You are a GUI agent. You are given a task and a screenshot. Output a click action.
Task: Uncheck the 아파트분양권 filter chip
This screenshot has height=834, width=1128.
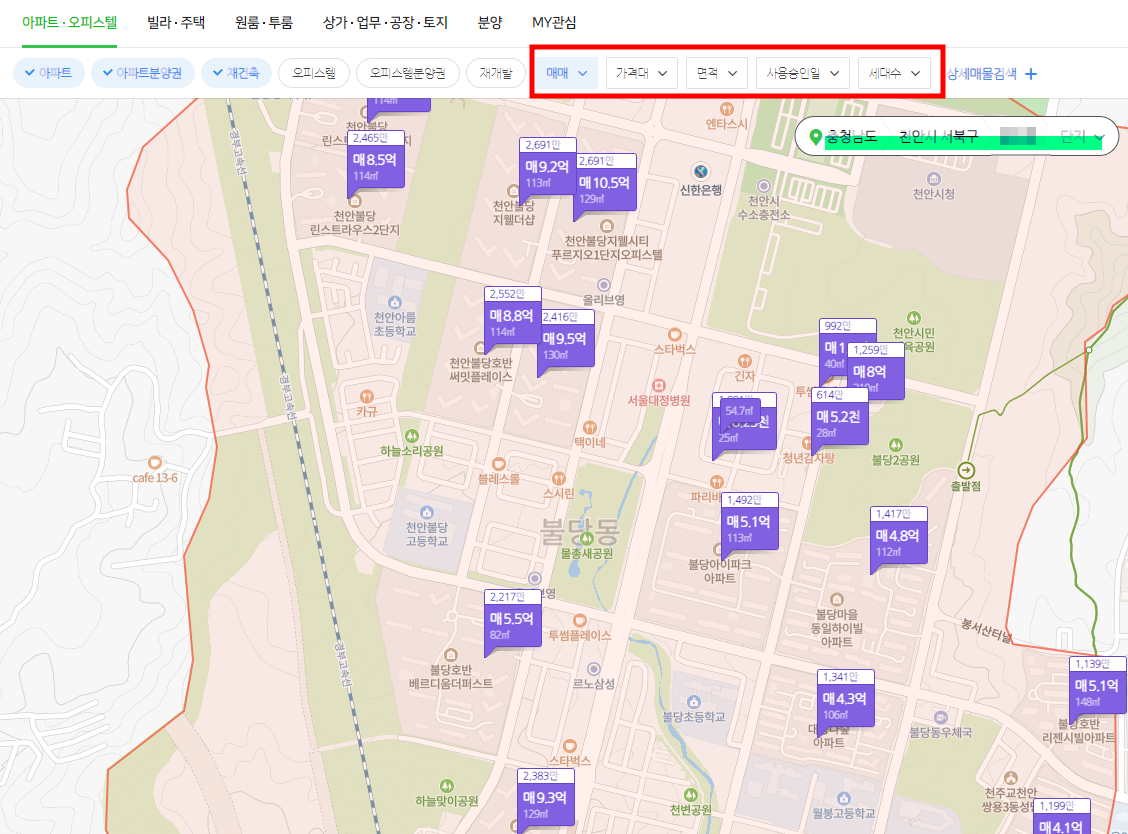(x=142, y=73)
